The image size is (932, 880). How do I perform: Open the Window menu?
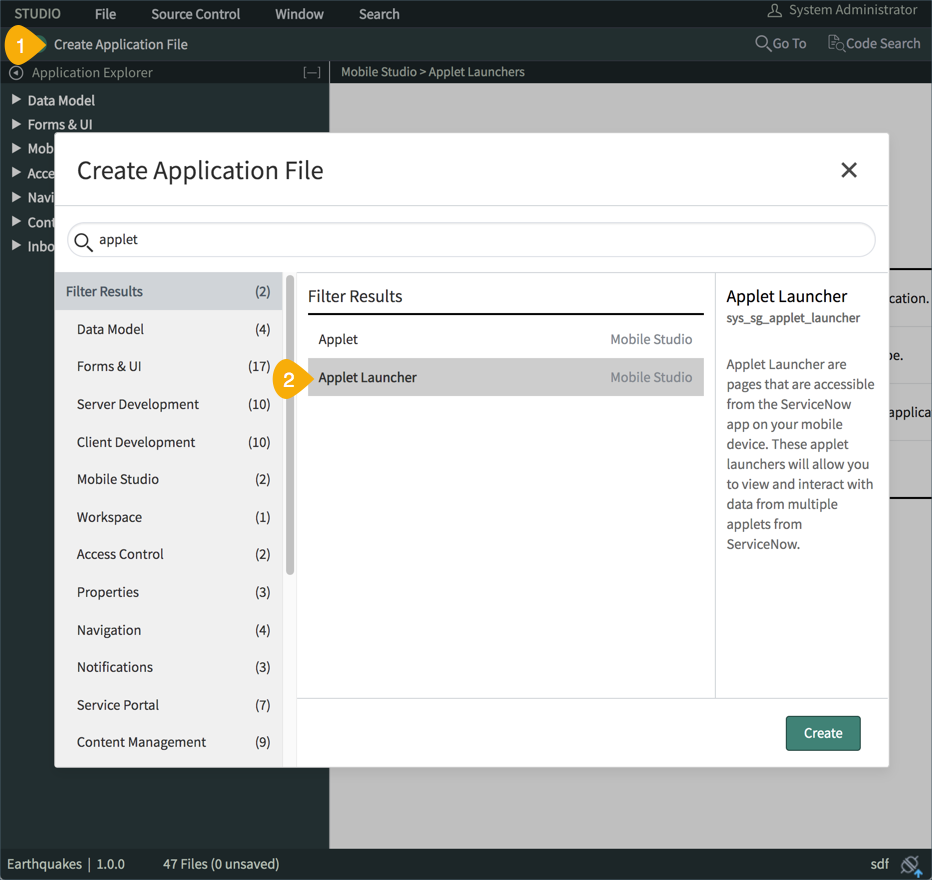click(x=299, y=13)
